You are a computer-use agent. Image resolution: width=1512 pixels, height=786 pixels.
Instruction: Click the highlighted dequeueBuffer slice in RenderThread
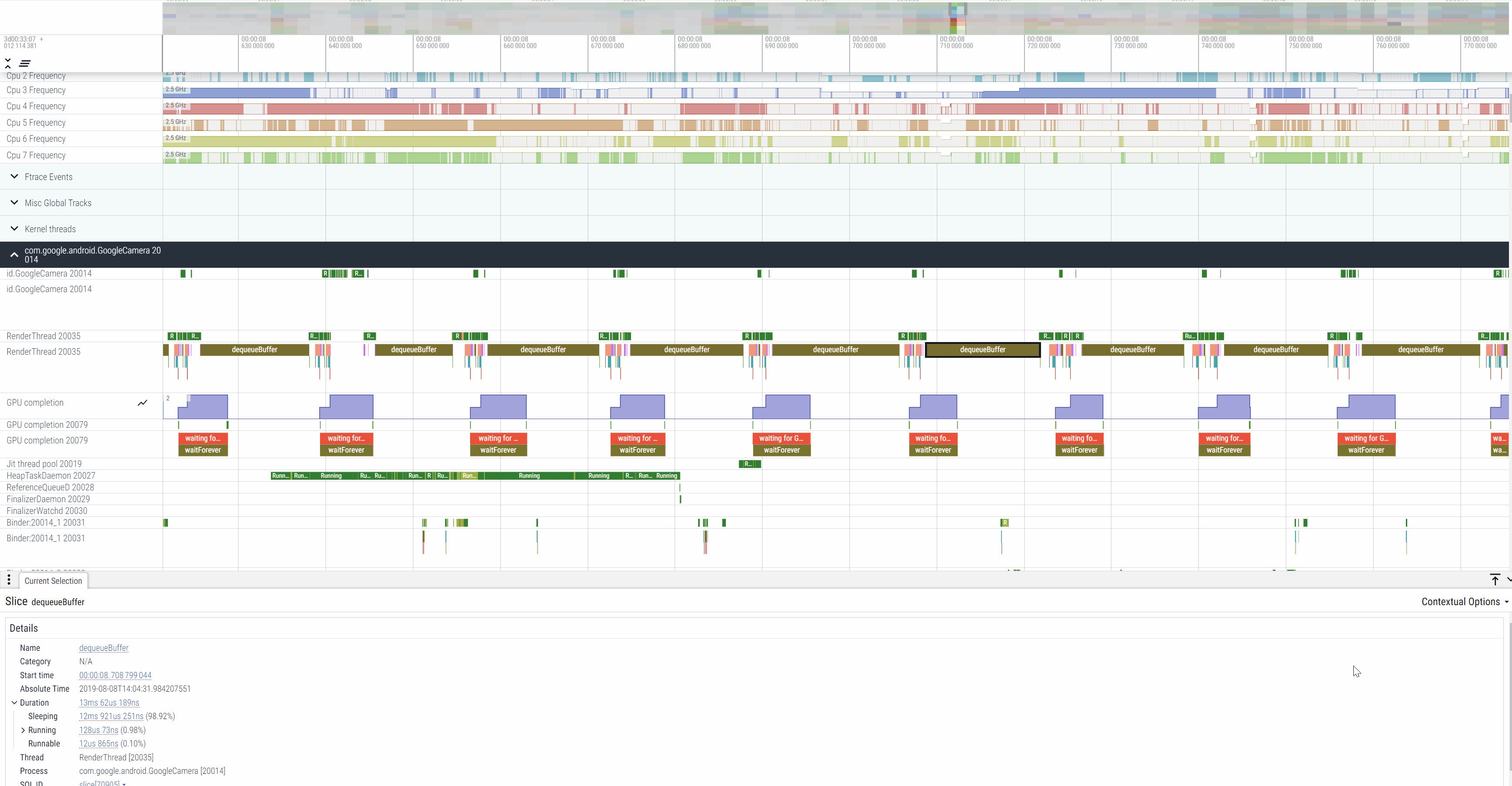[983, 349]
